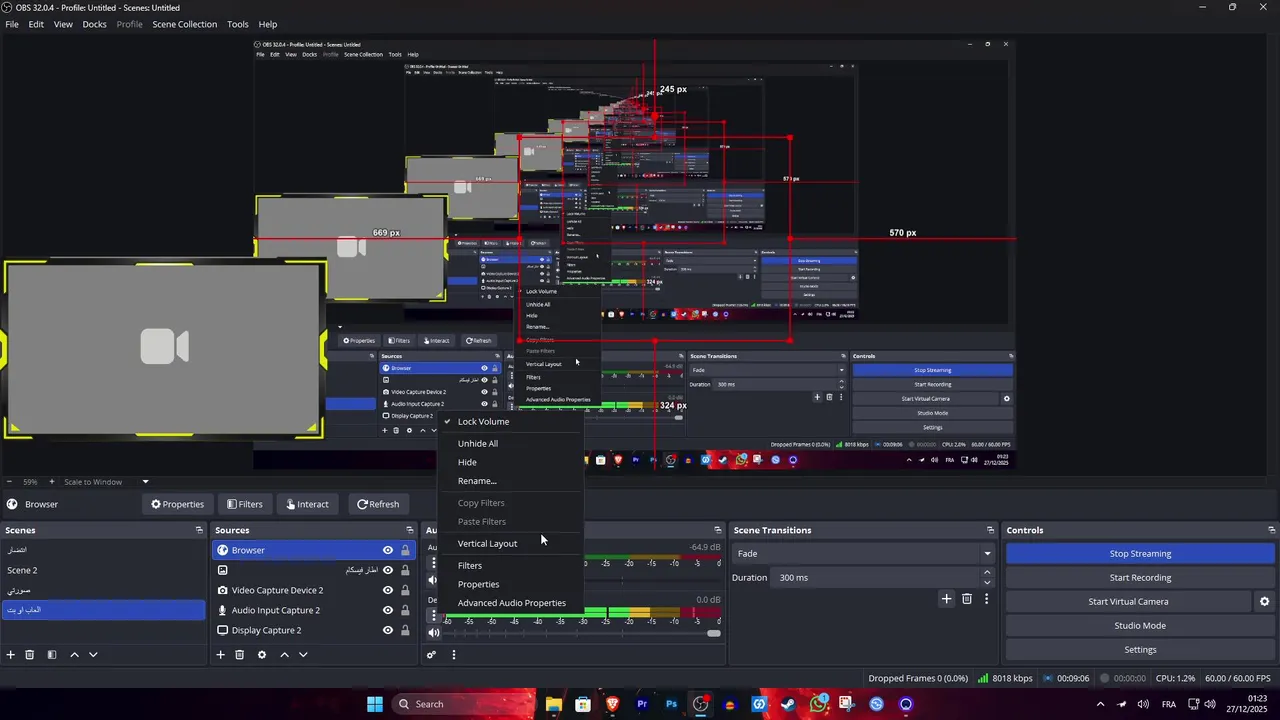This screenshot has height=720, width=1280.
Task: Add a new source with plus icon
Action: point(221,655)
